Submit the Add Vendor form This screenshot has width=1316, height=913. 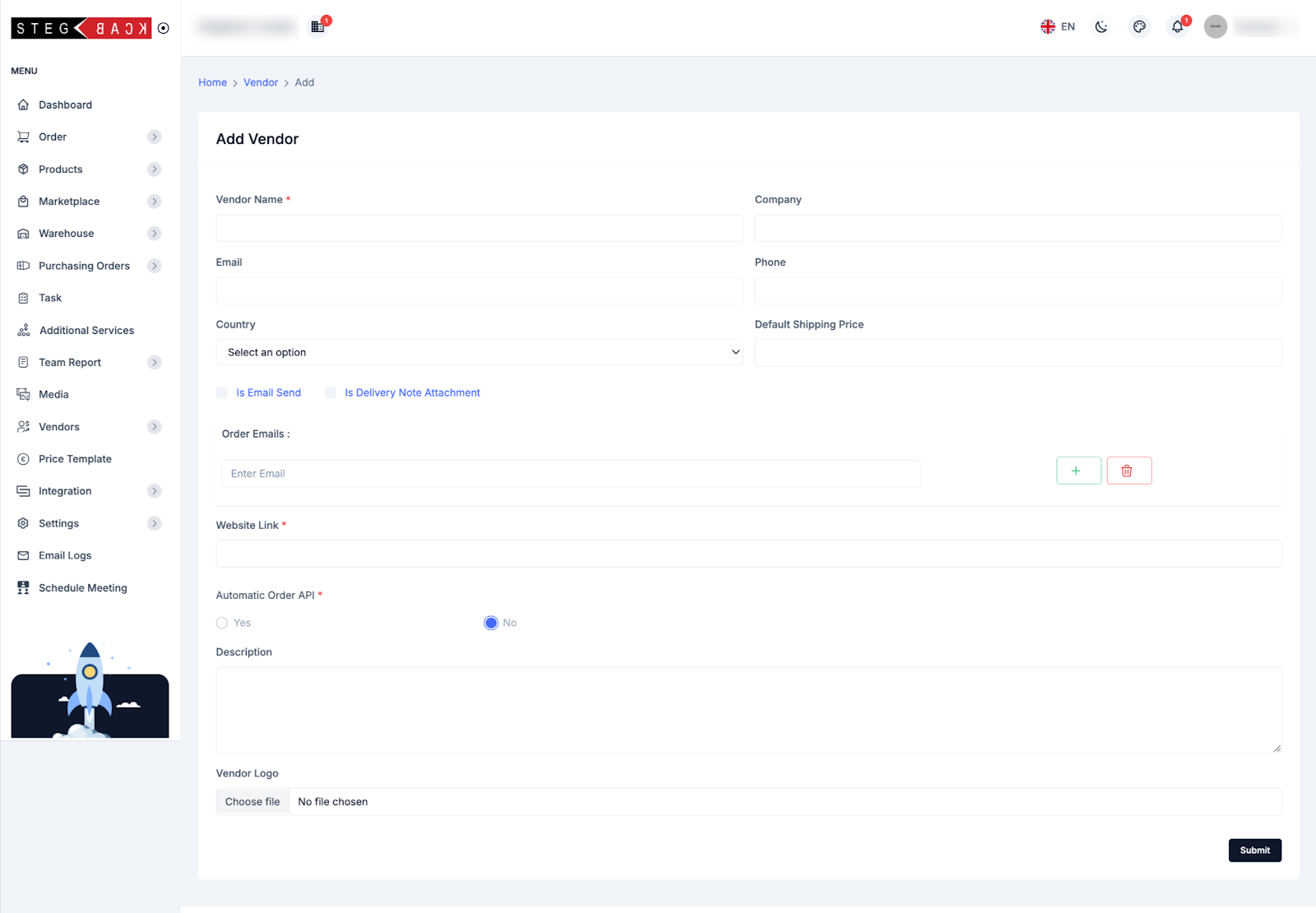(1254, 850)
